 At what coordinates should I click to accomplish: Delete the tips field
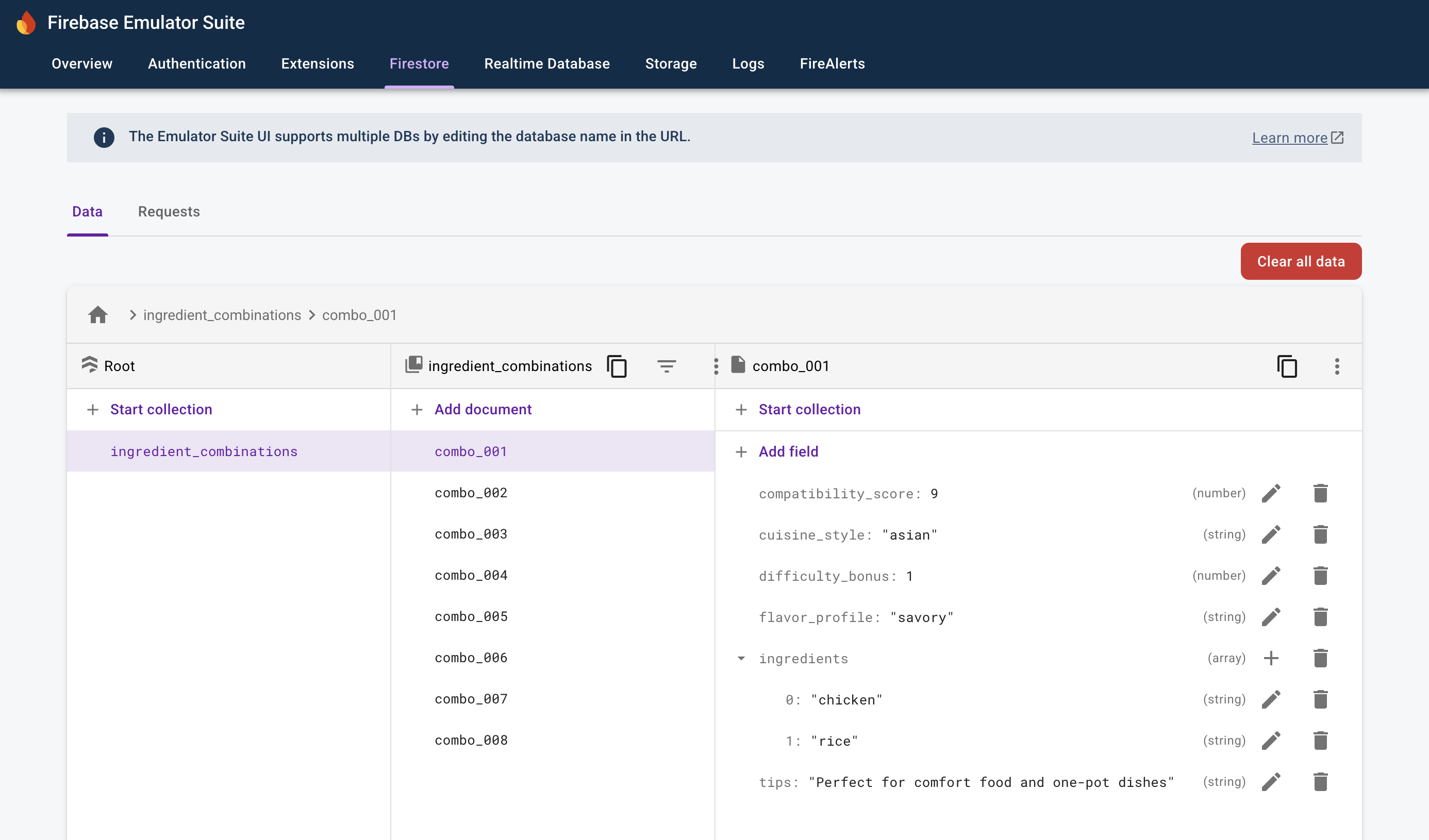[1320, 782]
